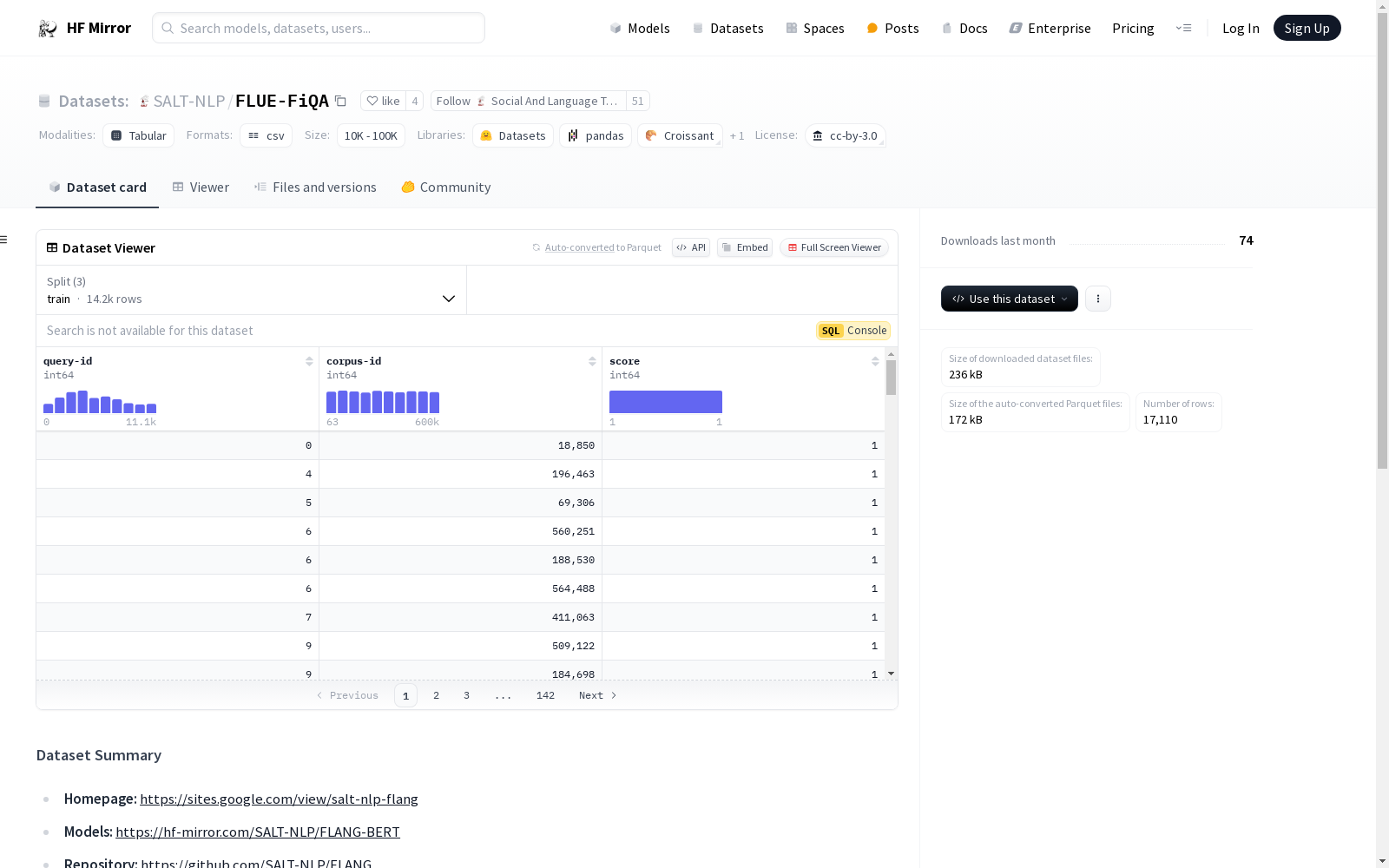Viewport: 1389px width, 868px height.
Task: Expand the Use this dataset dropdown
Action: pyautogui.click(x=1009, y=299)
